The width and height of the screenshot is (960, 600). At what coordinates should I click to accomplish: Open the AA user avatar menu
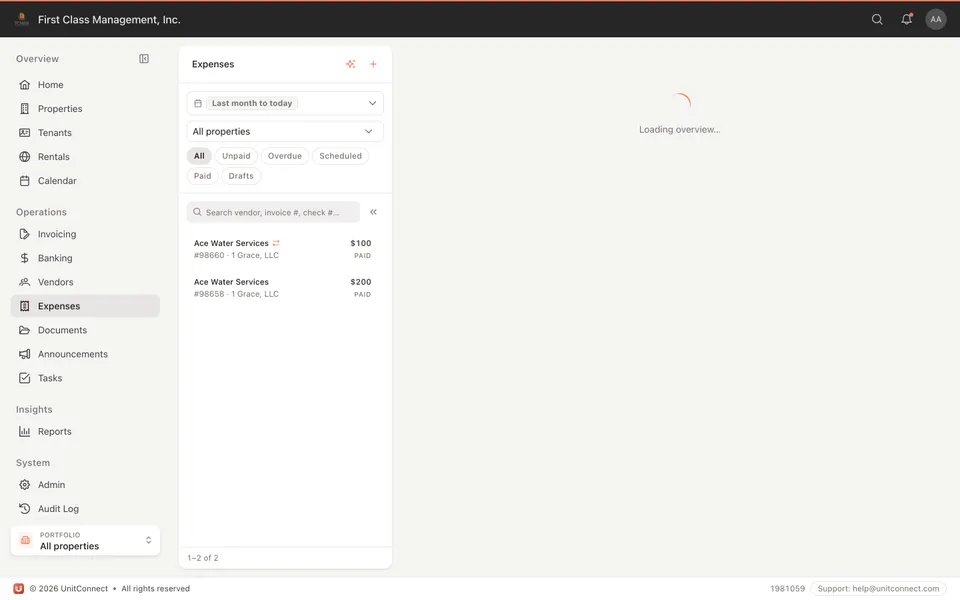coord(936,20)
